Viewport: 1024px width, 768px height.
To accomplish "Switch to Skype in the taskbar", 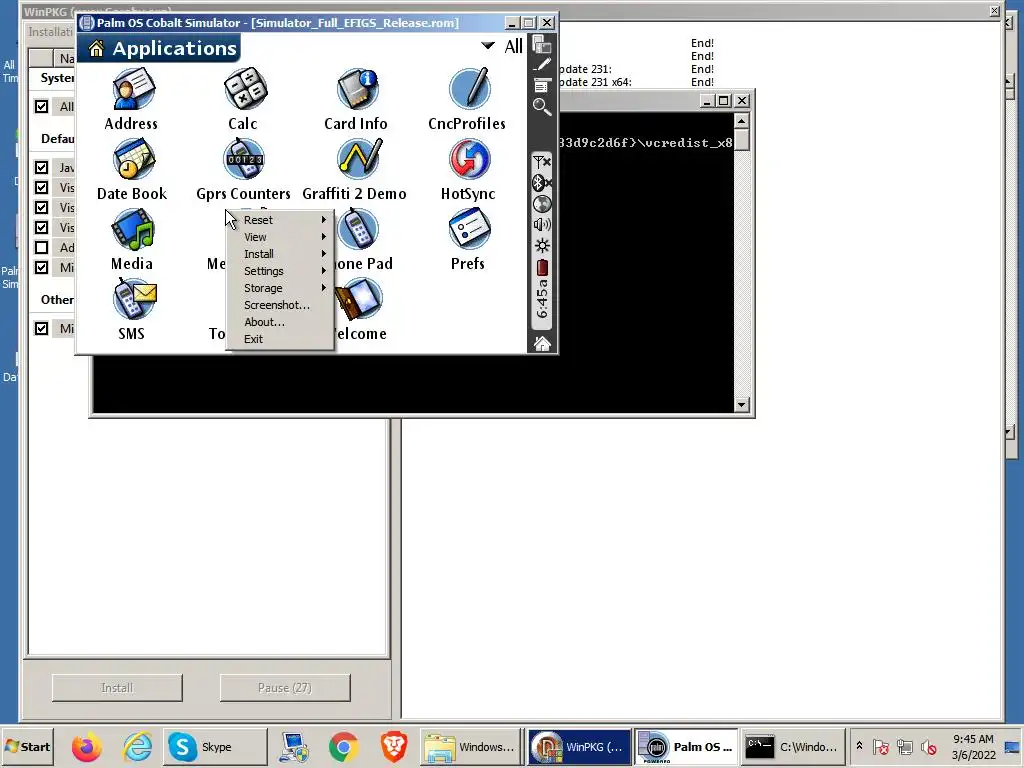I will click(215, 746).
